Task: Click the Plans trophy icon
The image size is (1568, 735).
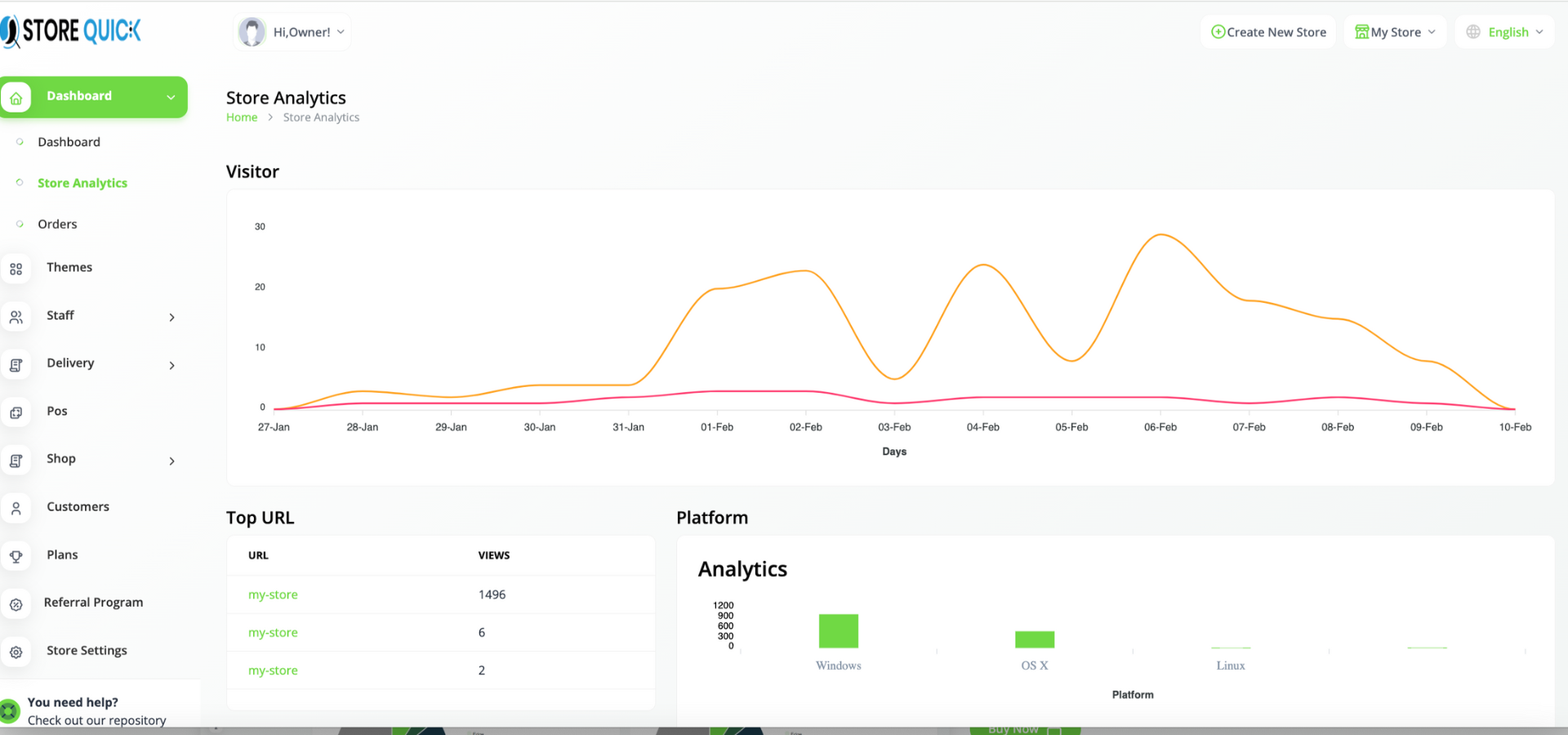Action: pos(16,556)
